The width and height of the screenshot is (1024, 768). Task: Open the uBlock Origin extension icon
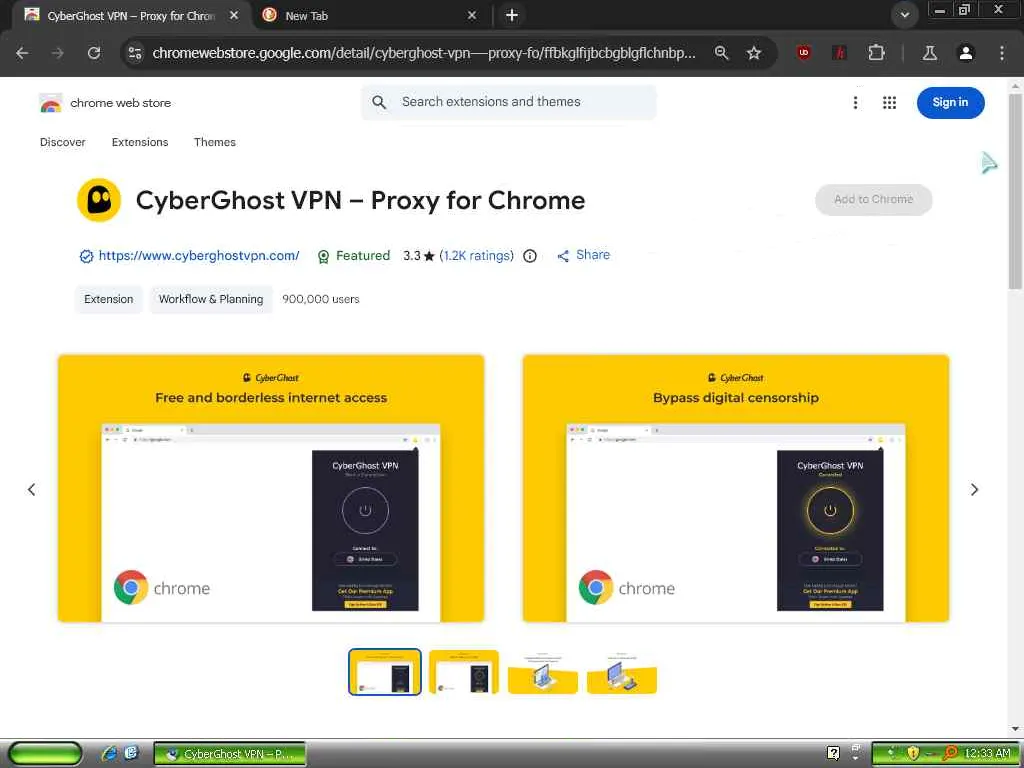(x=804, y=53)
